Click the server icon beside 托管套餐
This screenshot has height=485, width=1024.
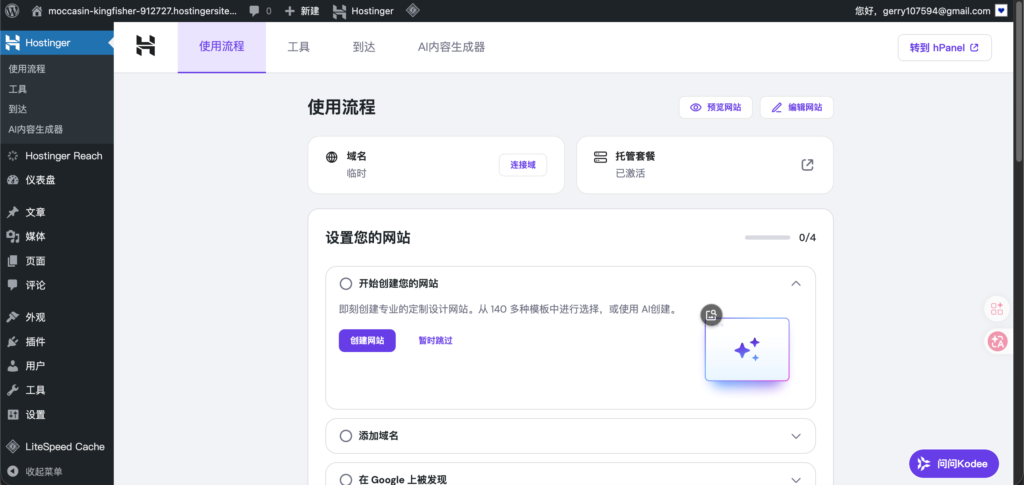600,157
